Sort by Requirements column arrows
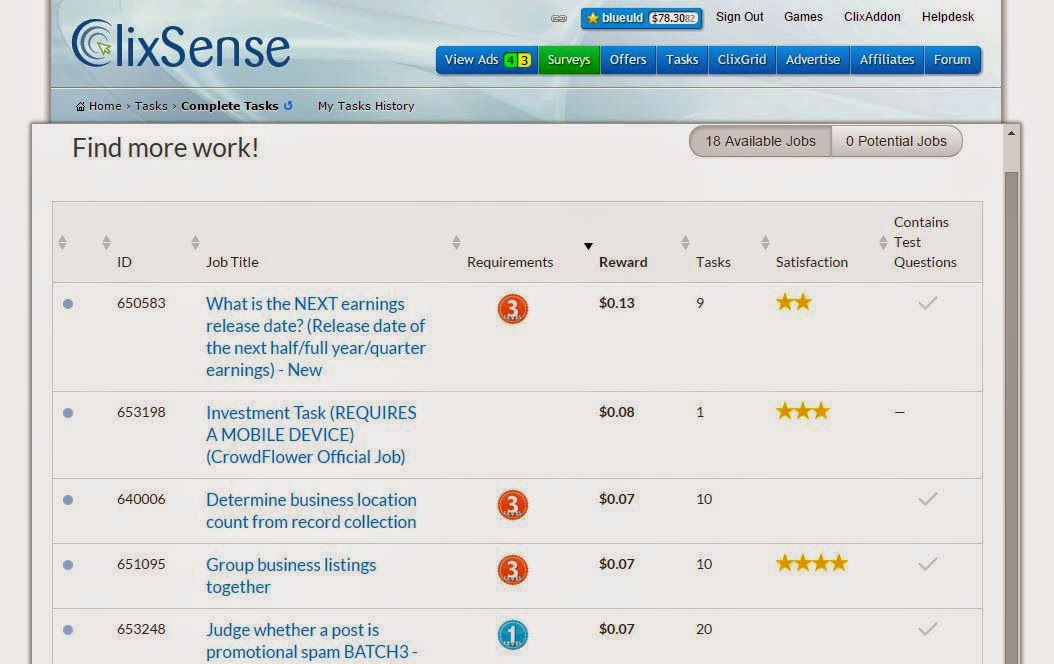The width and height of the screenshot is (1054, 664). pyautogui.click(x=456, y=243)
